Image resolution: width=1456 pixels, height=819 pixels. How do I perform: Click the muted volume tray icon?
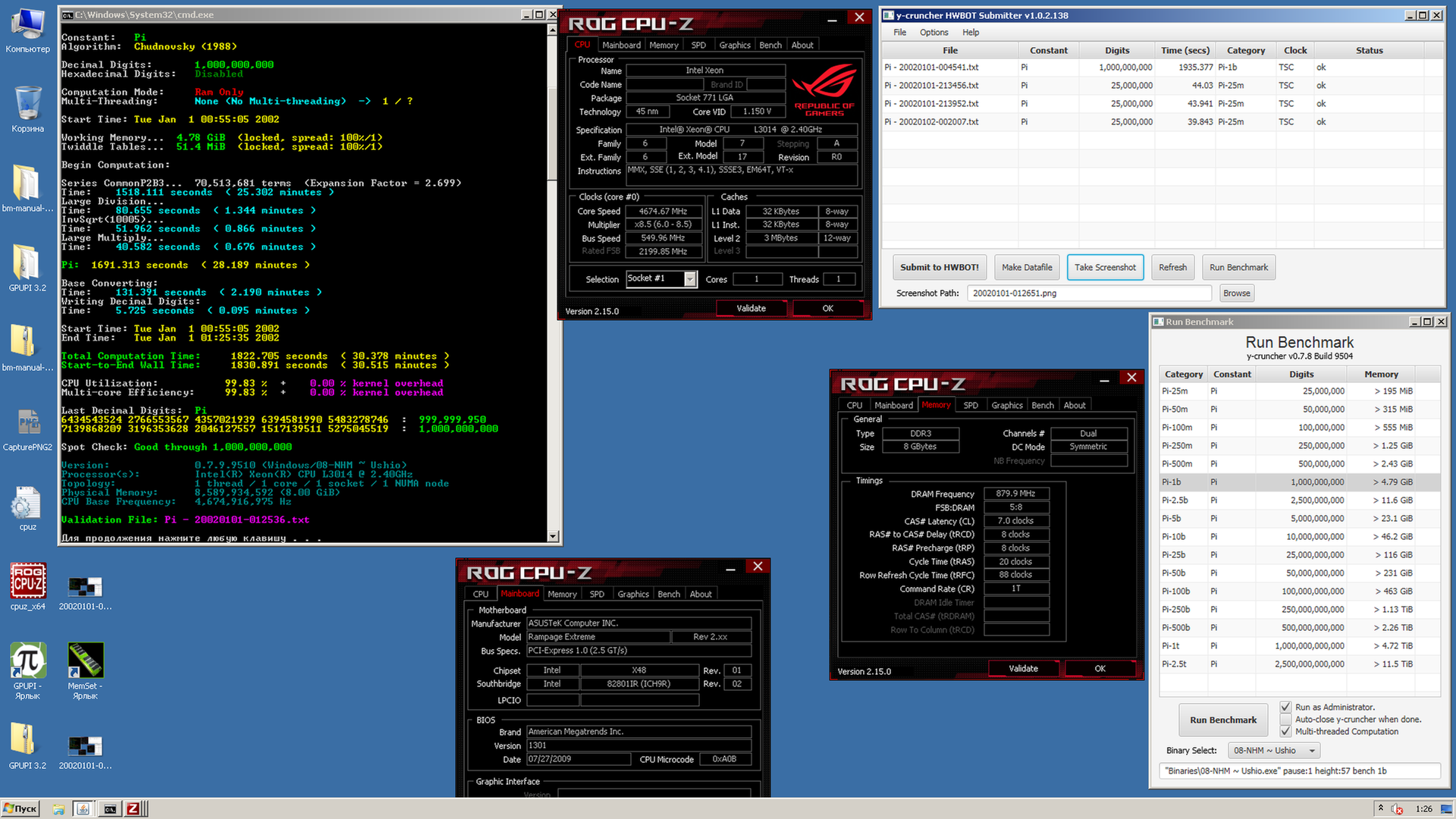(1397, 809)
